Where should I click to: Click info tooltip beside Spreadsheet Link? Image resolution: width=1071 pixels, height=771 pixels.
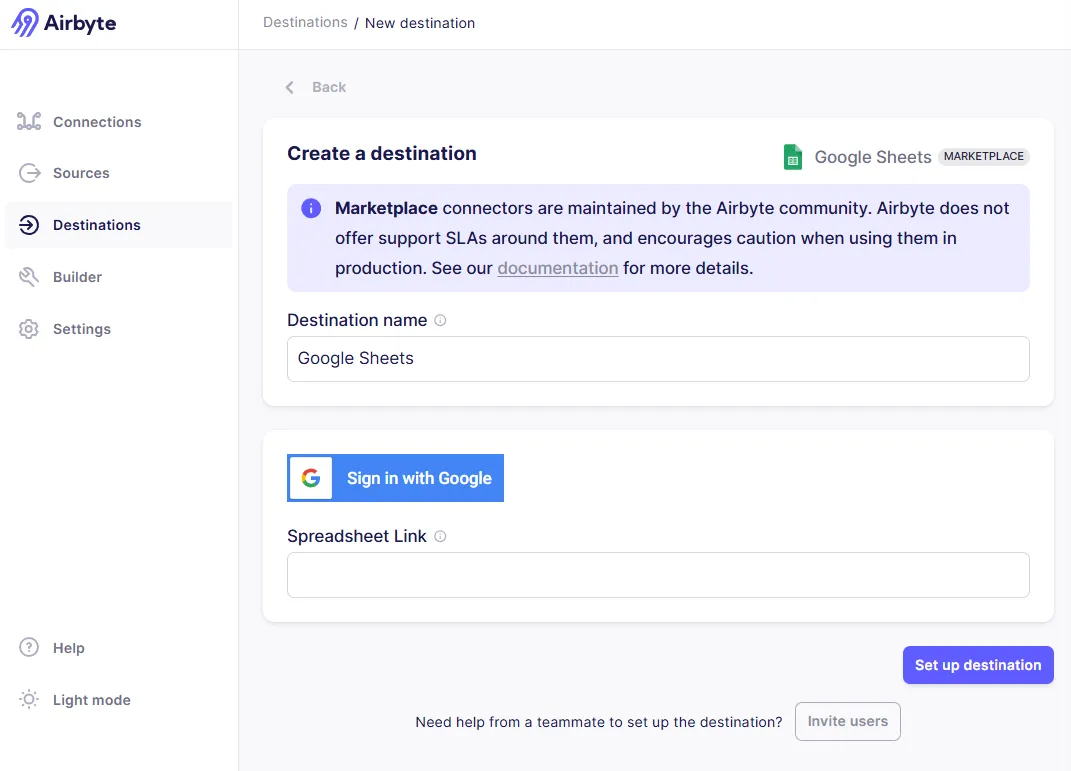point(441,536)
